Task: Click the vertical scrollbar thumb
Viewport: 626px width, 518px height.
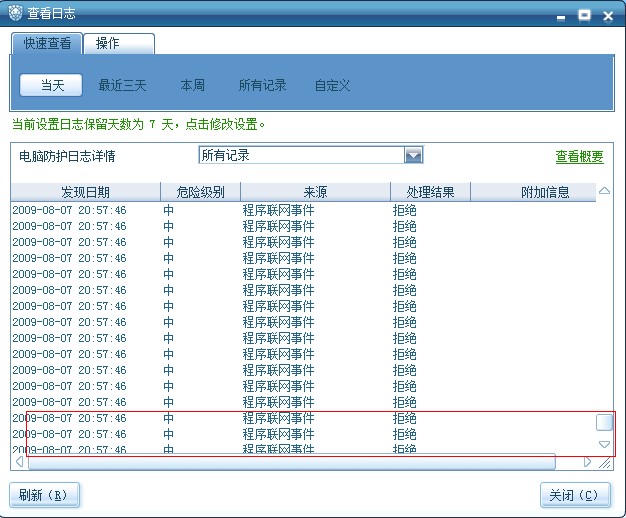Action: click(604, 422)
